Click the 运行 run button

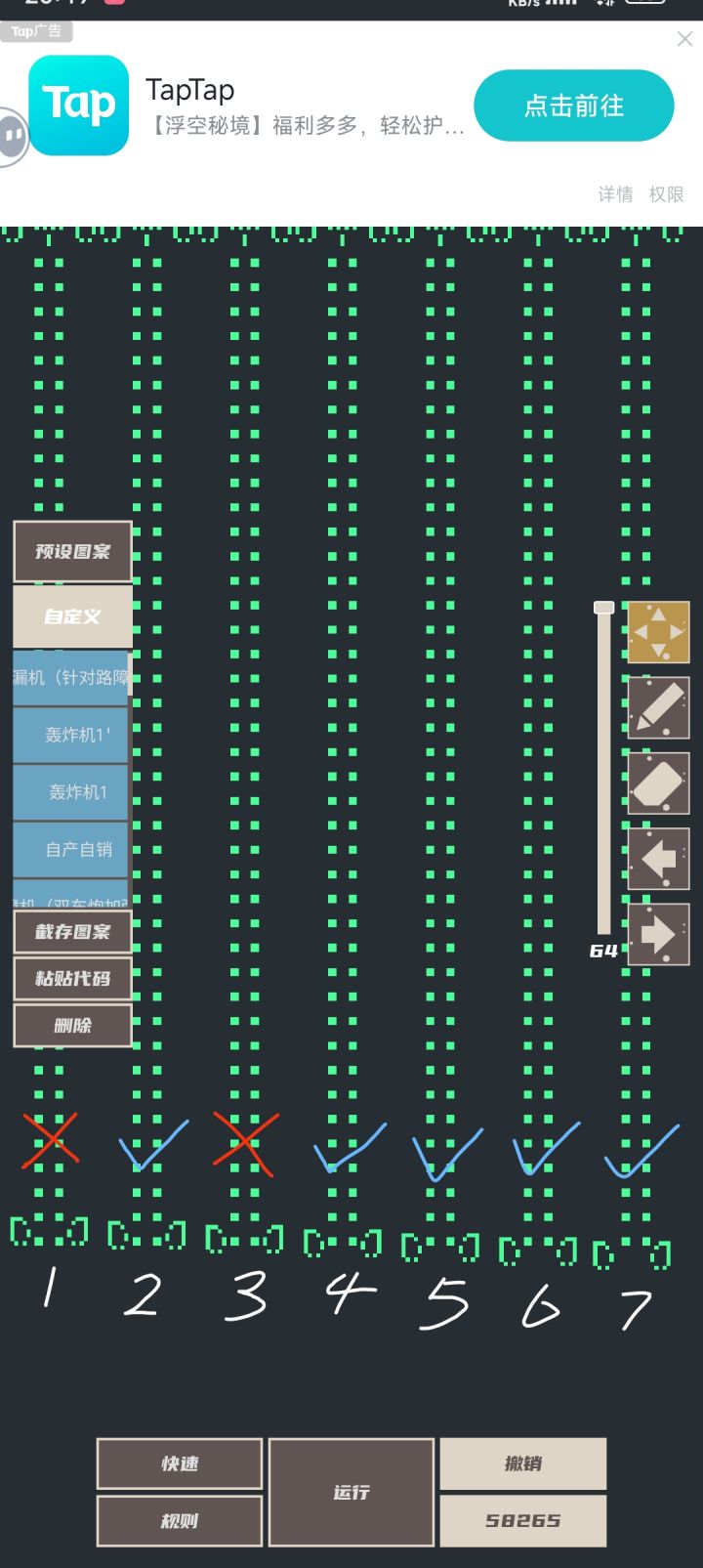[351, 1492]
